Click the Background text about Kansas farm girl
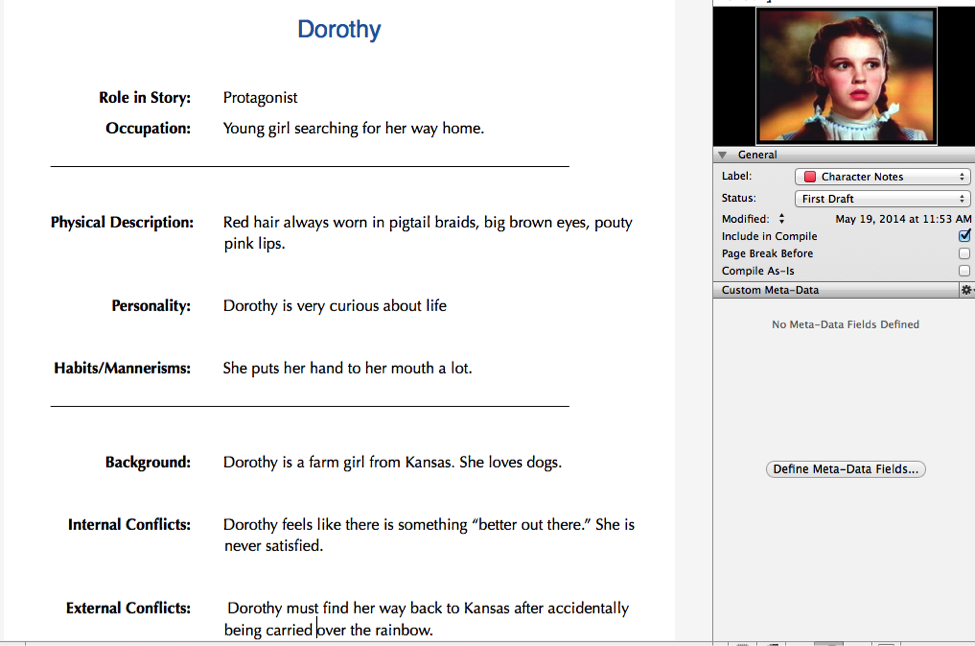This screenshot has height=646, width=975. tap(392, 462)
